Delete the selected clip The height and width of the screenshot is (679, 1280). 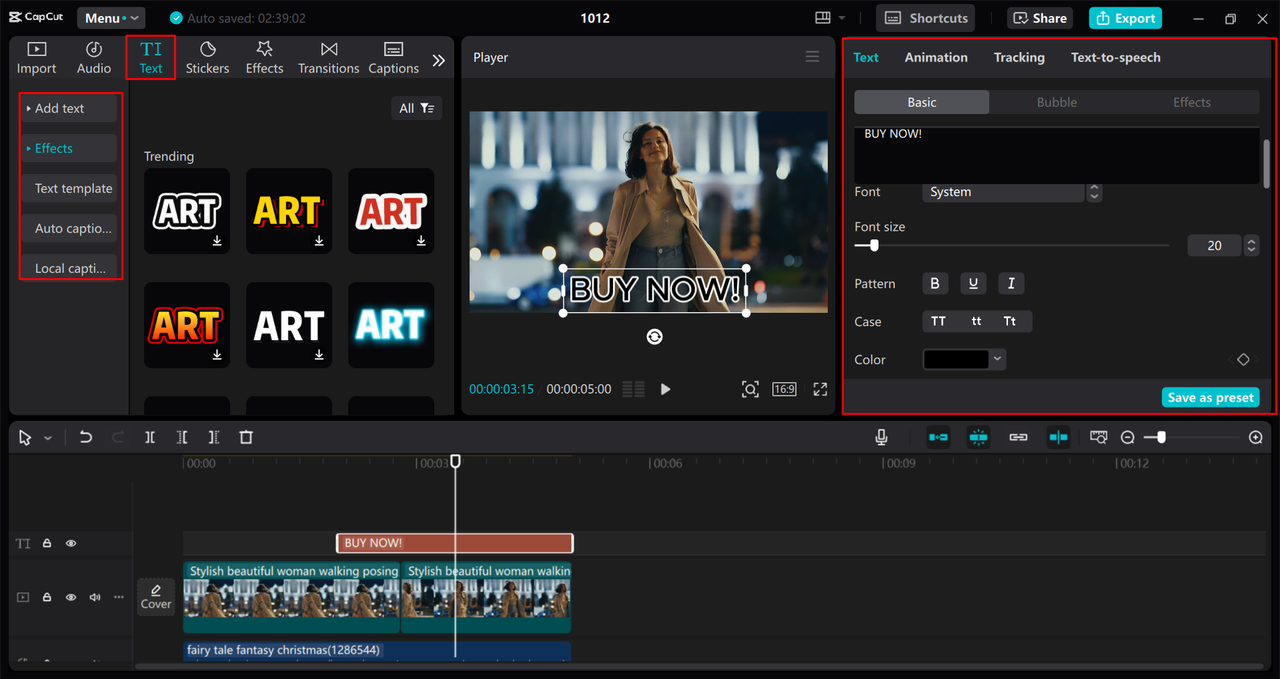(246, 437)
